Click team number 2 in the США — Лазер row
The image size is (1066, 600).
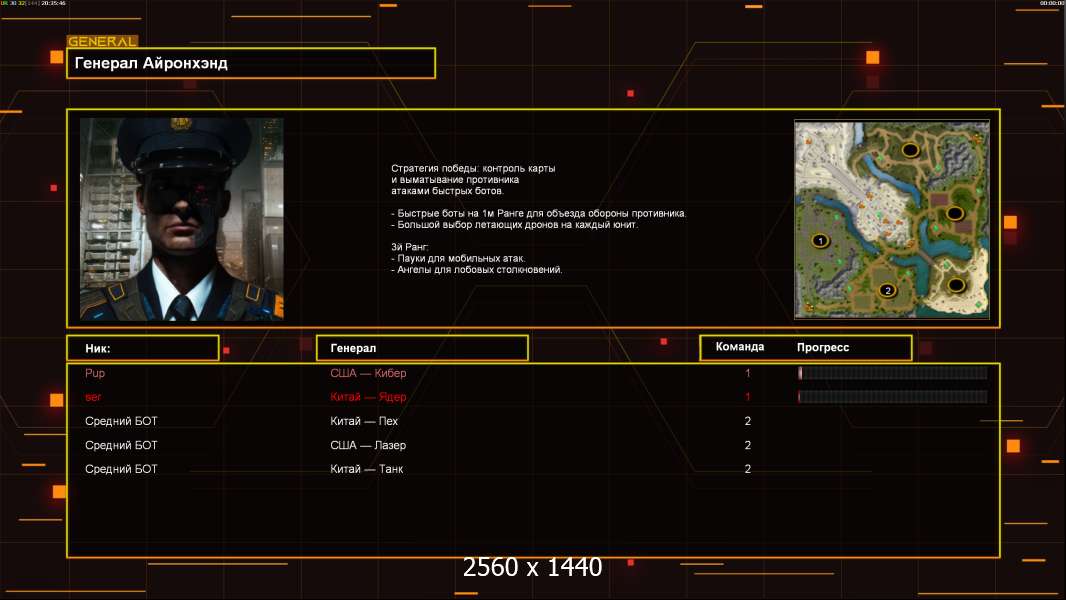point(748,445)
